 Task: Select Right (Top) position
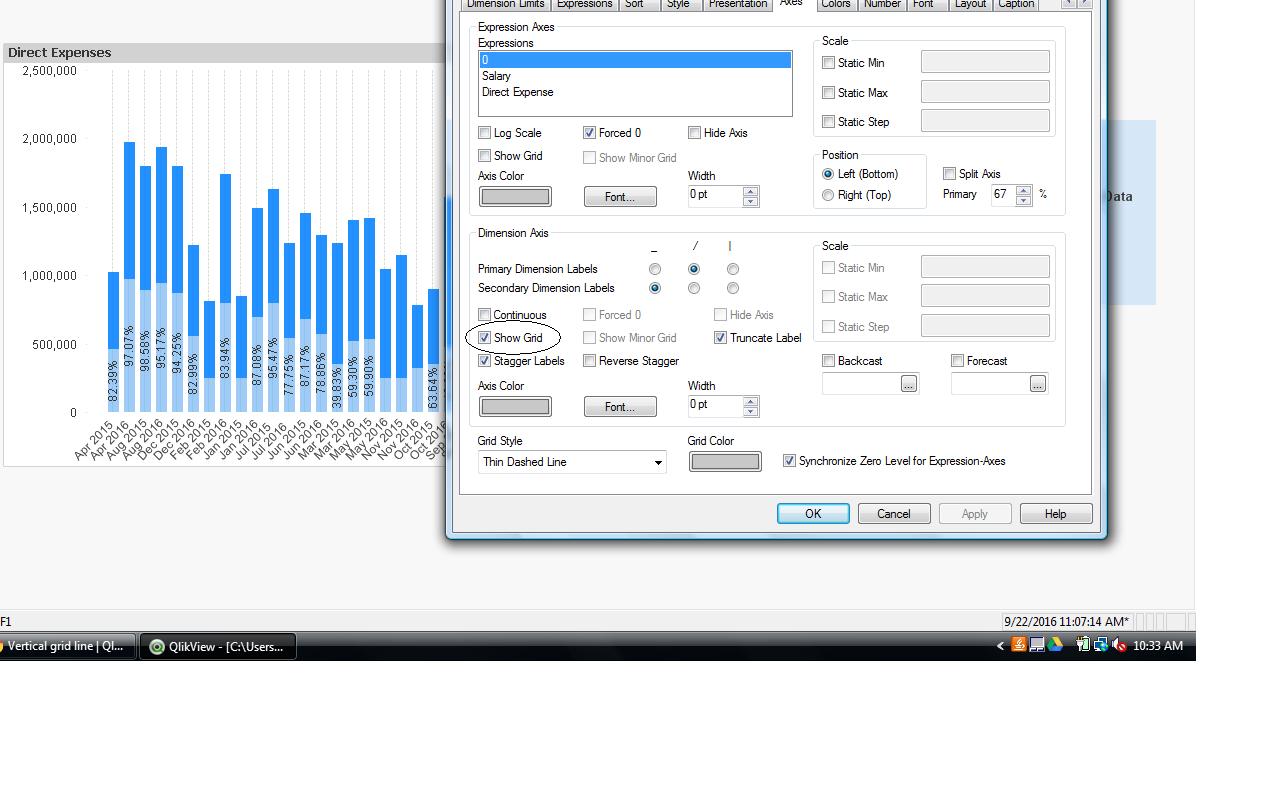point(828,195)
